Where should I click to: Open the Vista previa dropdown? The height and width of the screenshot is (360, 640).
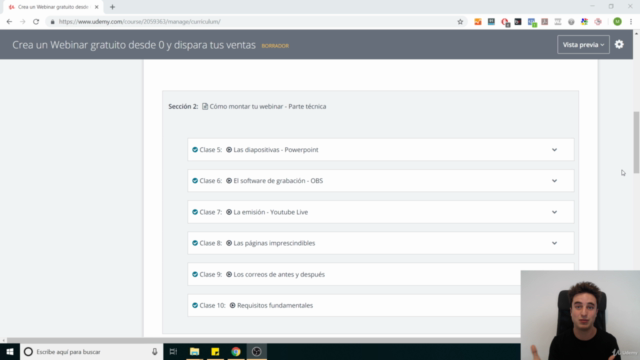click(583, 44)
